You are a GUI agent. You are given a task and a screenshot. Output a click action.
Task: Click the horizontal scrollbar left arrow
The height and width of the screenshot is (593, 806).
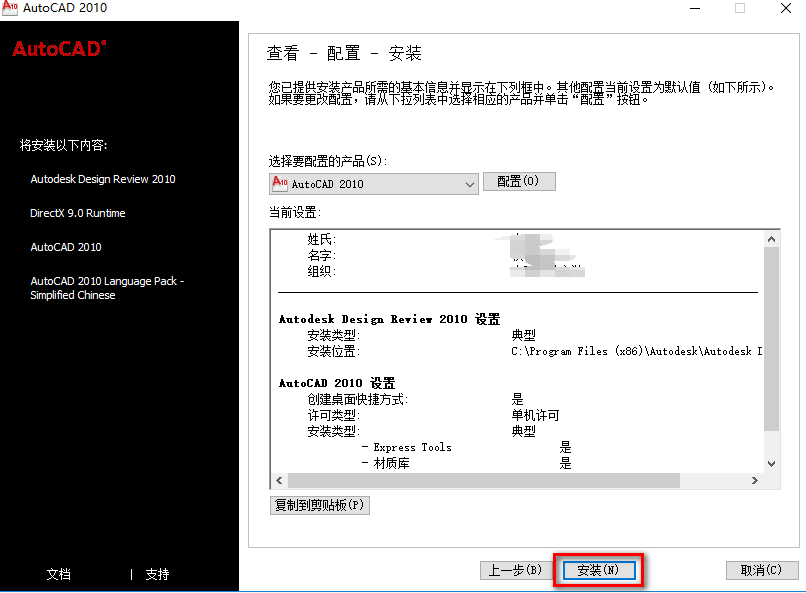click(279, 481)
